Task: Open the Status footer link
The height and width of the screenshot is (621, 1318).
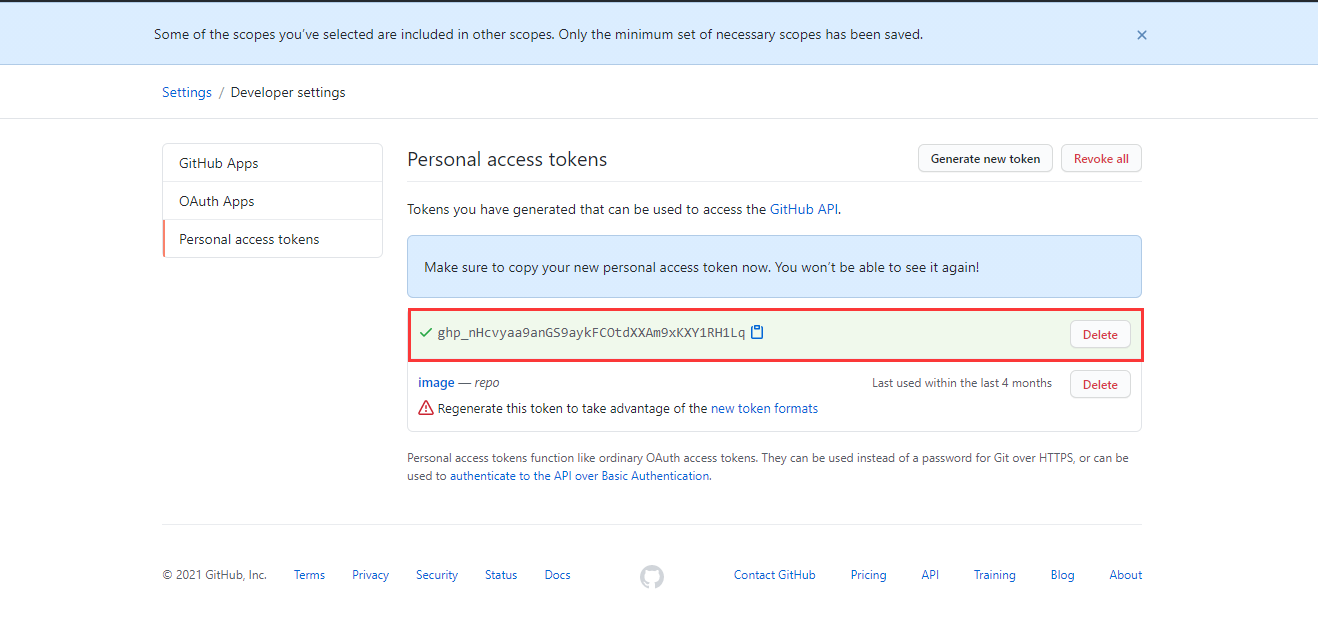Action: pos(501,575)
